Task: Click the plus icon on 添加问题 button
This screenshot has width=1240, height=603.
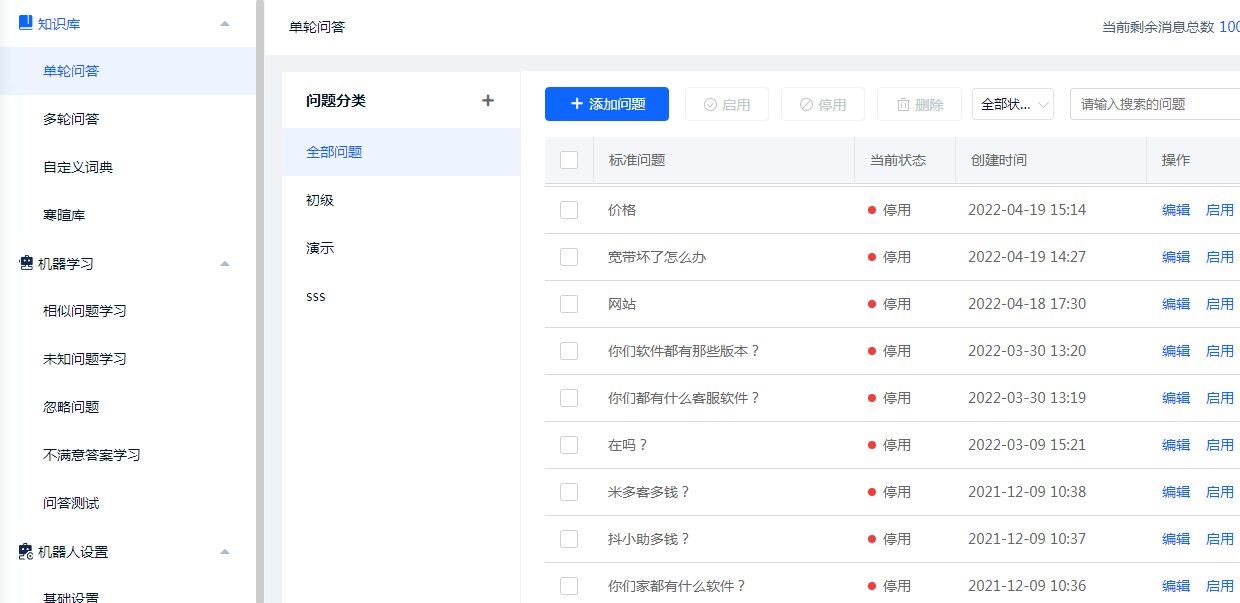Action: coord(576,104)
